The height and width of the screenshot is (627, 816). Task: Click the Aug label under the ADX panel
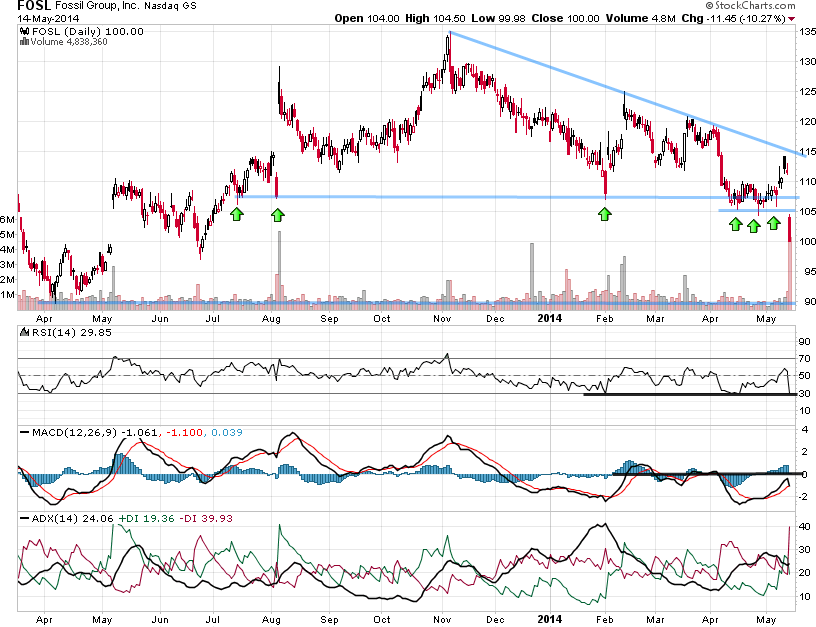point(271,620)
